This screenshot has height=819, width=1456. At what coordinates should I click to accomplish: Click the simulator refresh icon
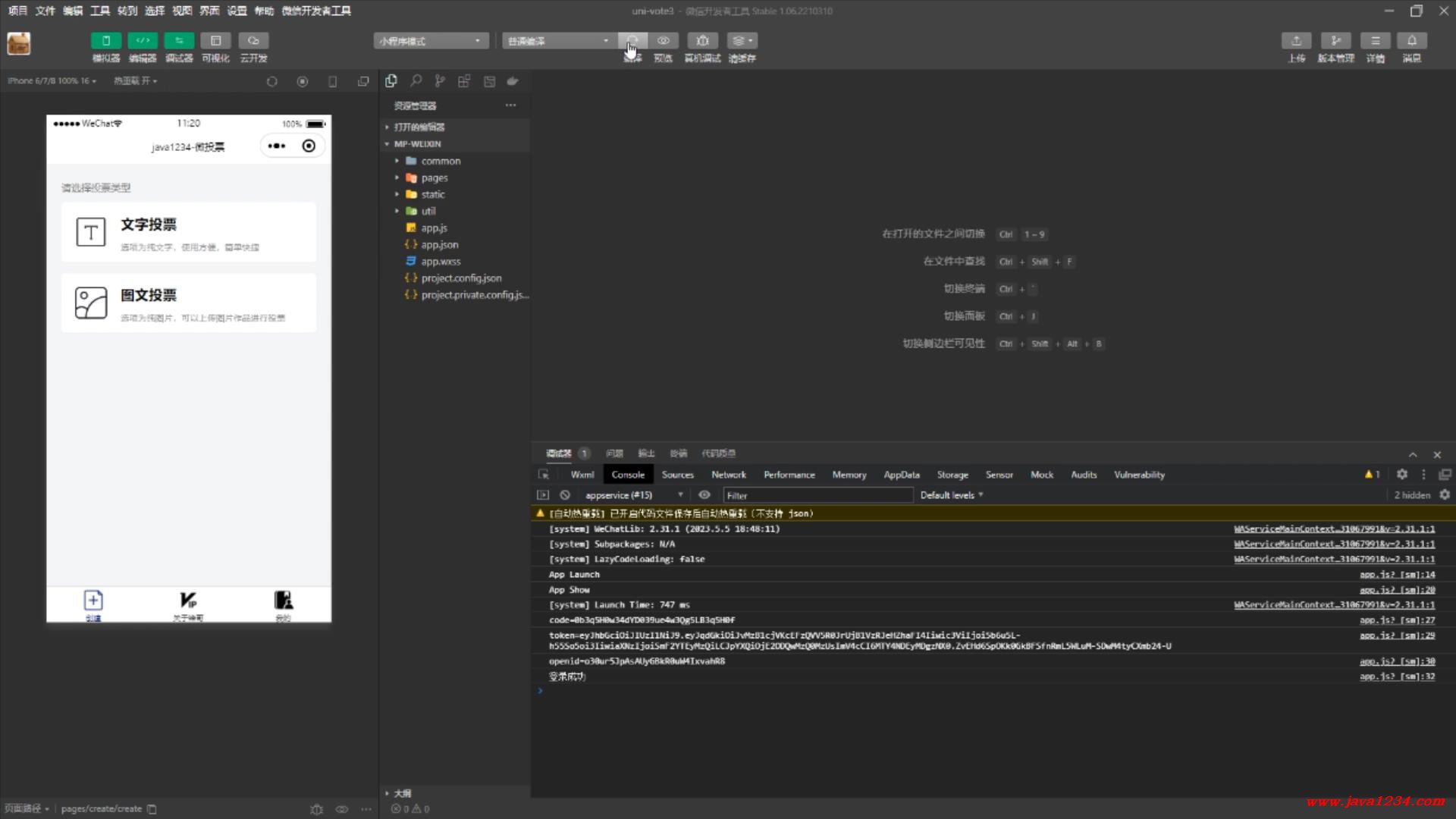click(x=272, y=81)
